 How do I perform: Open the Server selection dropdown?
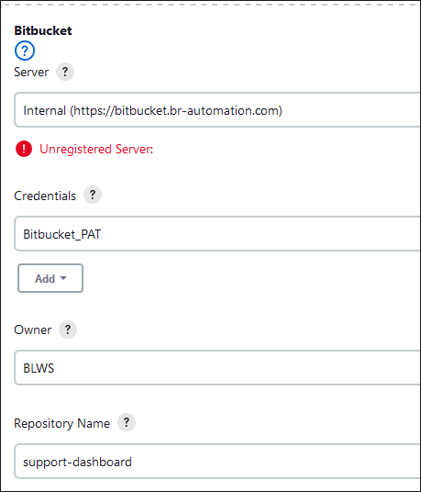(x=217, y=110)
